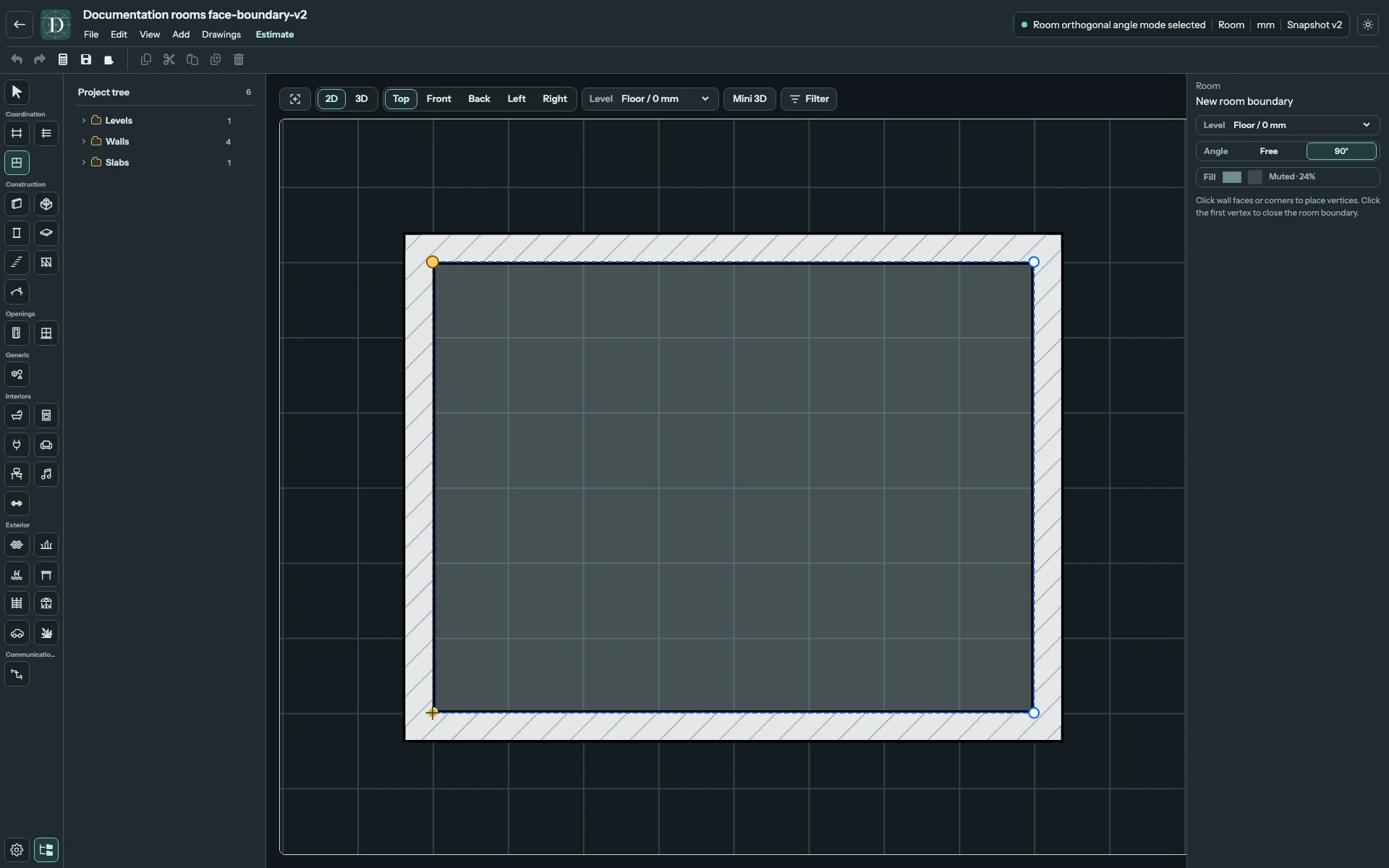Viewport: 1389px width, 868px height.
Task: Pick the sofa furniture tool
Action: 46,445
